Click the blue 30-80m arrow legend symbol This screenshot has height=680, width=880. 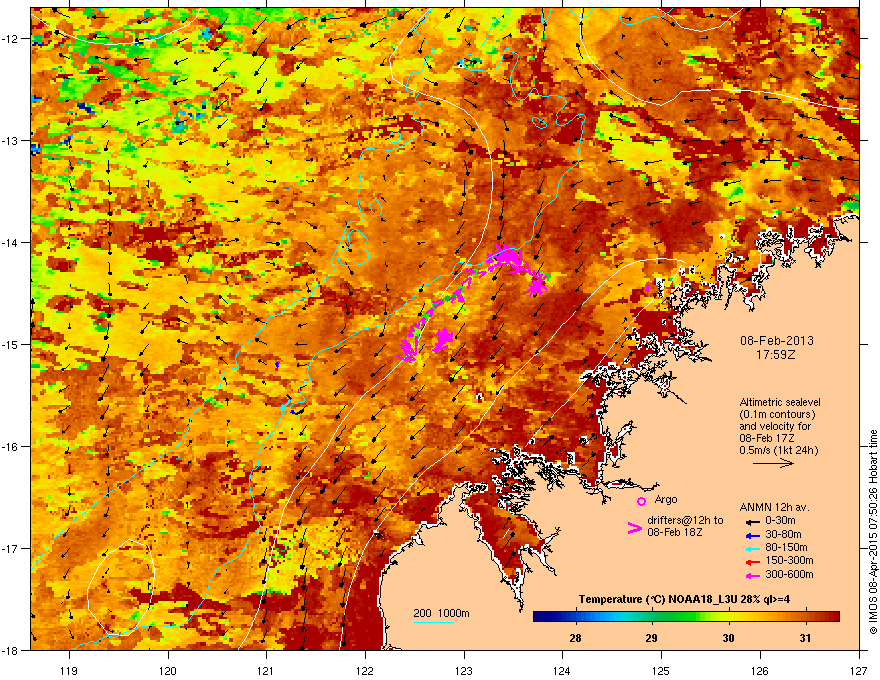(x=752, y=535)
